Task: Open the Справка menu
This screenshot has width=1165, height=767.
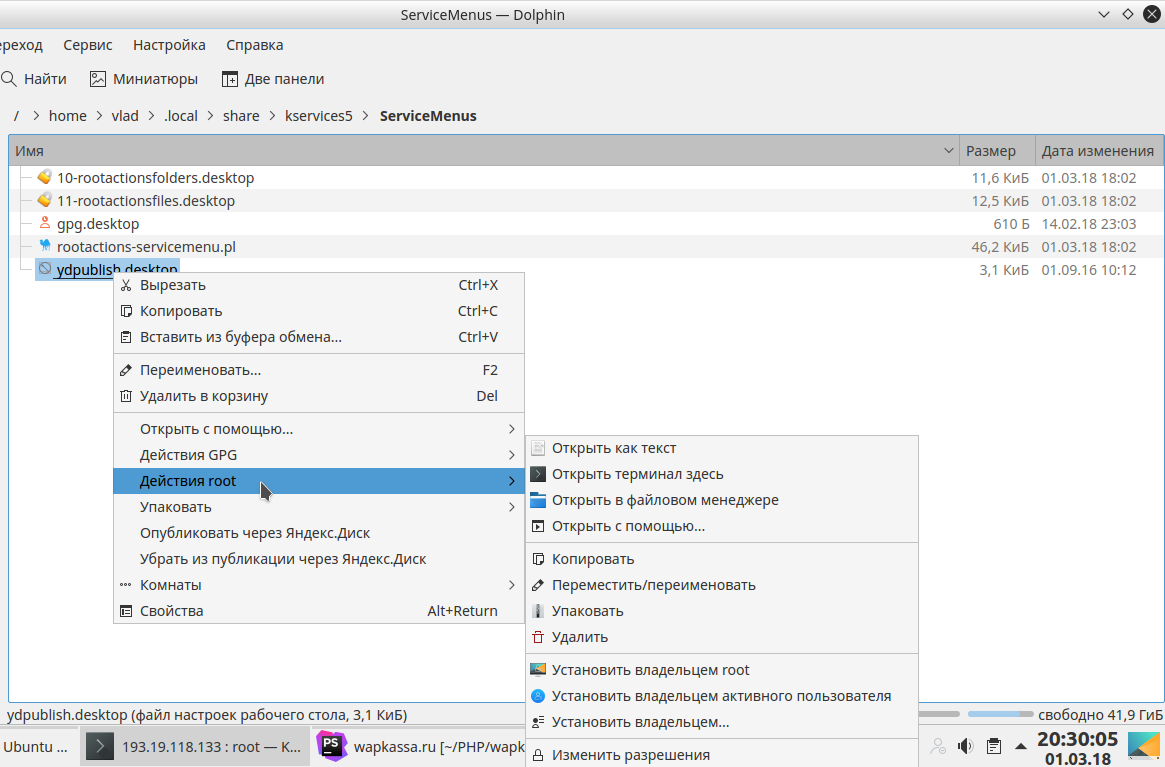Action: pos(255,45)
